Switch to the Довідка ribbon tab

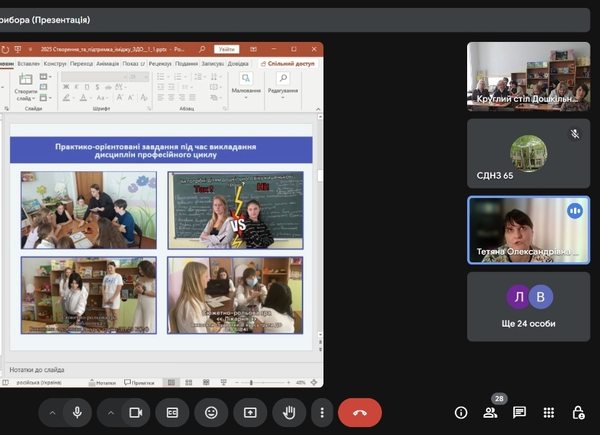(x=238, y=63)
